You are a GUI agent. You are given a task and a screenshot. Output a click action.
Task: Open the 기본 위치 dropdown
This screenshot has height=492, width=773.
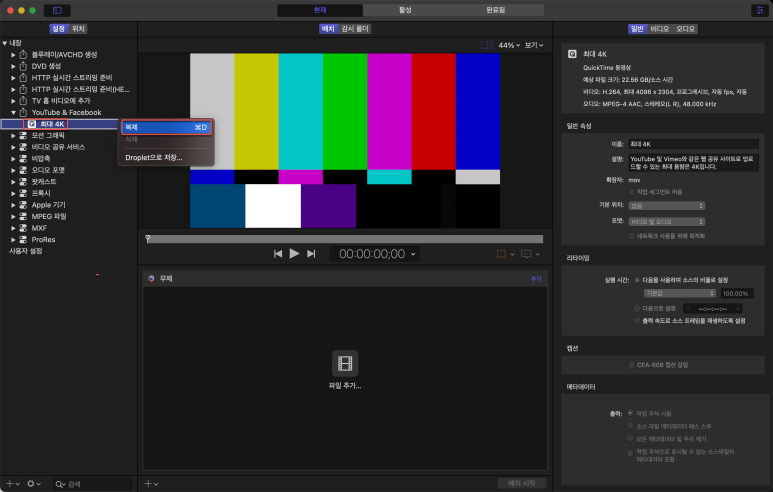pos(667,206)
